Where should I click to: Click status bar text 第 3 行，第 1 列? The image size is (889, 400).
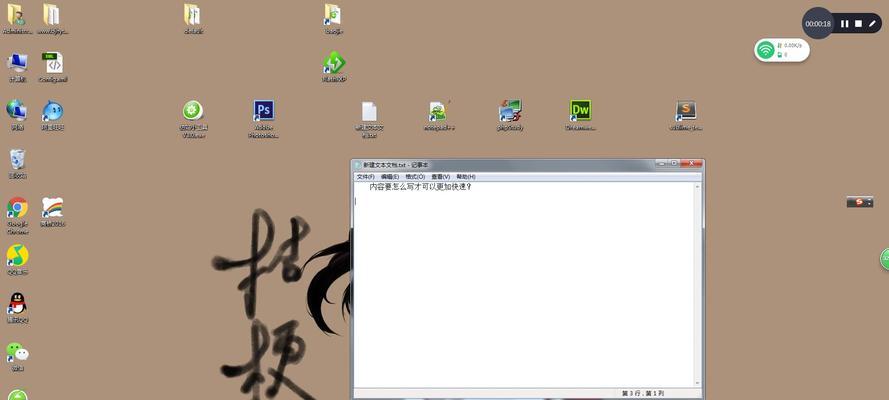[x=642, y=393]
